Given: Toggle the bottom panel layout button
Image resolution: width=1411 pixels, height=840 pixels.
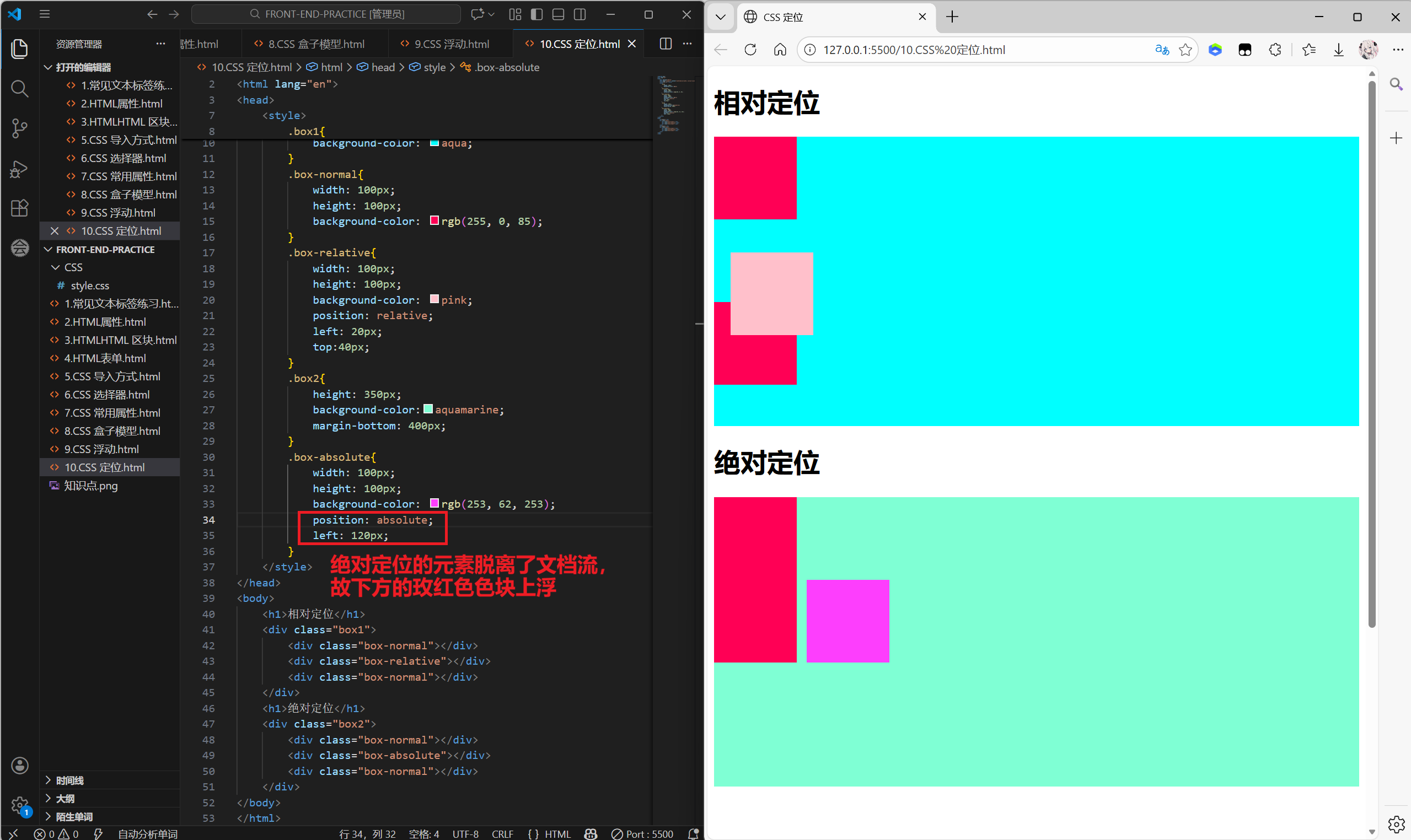Looking at the screenshot, I should point(559,14).
